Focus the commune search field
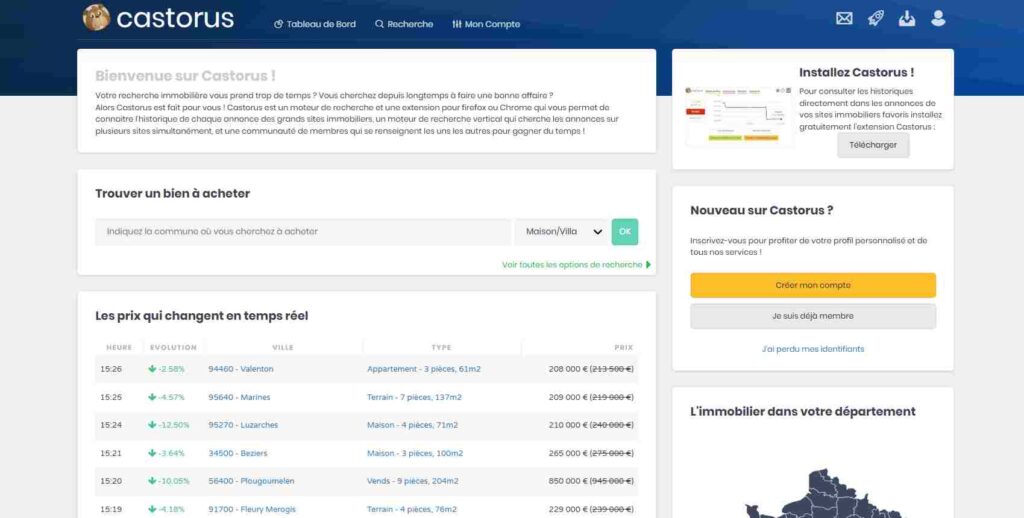 point(303,232)
